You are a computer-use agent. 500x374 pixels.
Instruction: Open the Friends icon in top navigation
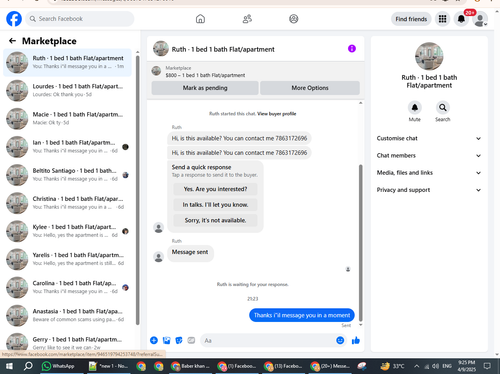tap(247, 19)
